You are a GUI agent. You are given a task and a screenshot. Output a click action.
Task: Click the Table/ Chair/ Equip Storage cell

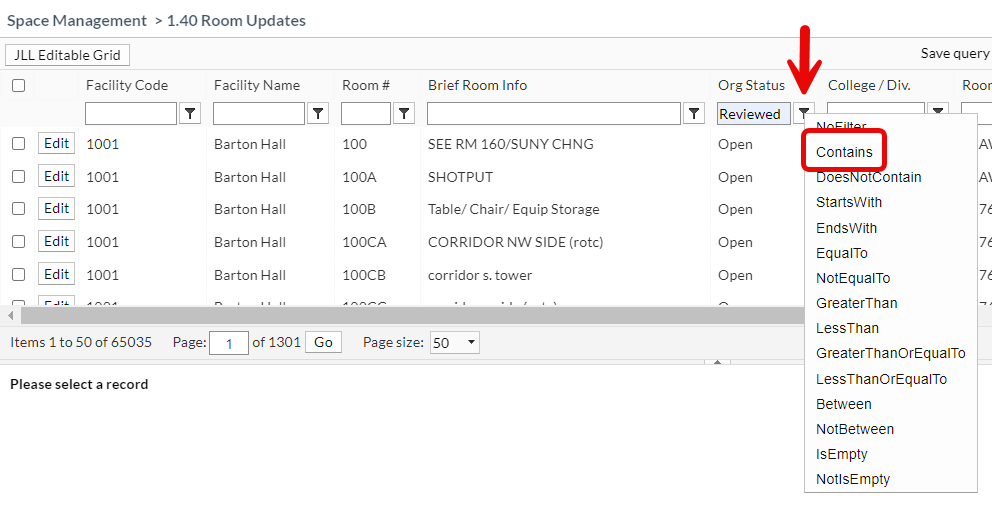(x=514, y=209)
